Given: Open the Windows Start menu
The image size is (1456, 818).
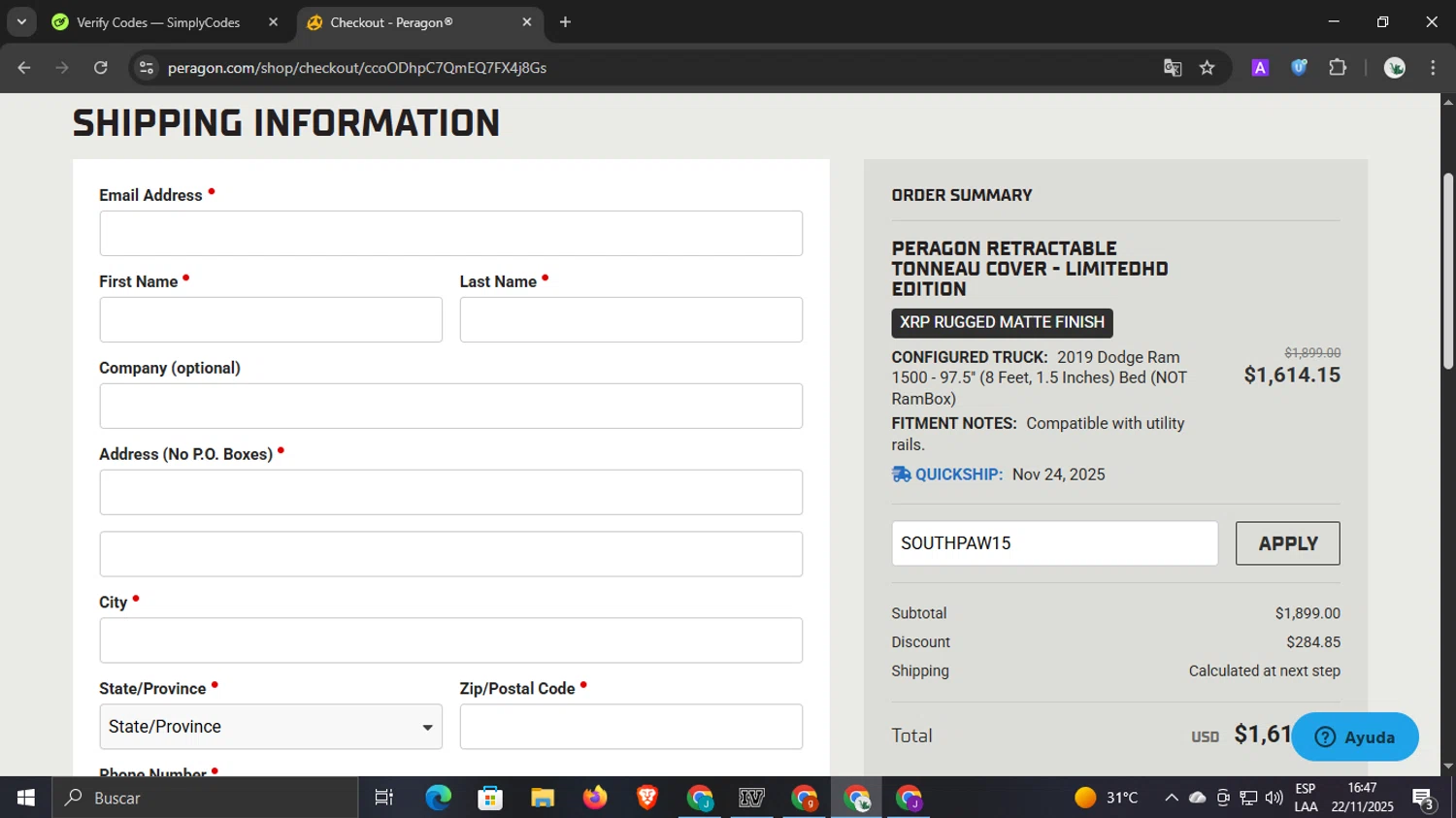Looking at the screenshot, I should [26, 798].
